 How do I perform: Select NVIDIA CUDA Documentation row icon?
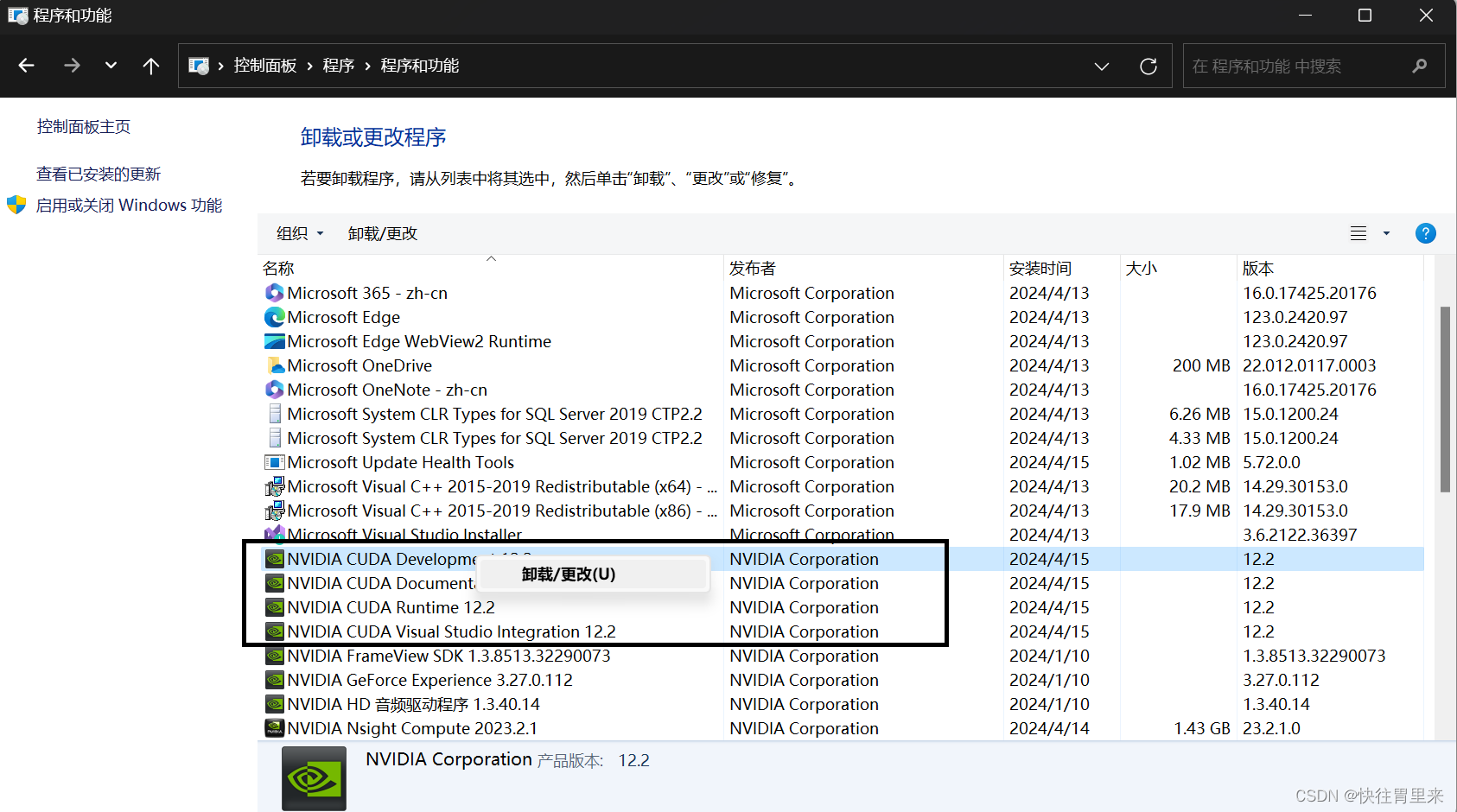[275, 583]
